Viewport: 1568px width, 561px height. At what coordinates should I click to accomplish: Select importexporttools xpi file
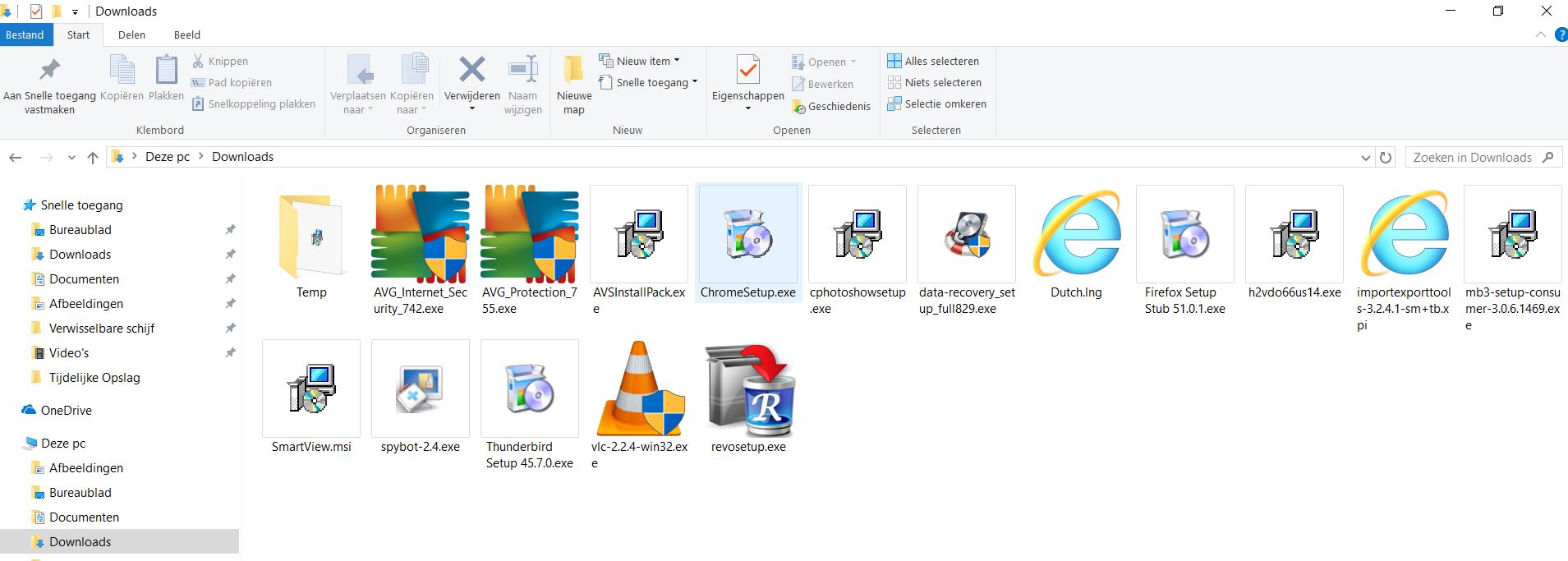(x=1403, y=260)
